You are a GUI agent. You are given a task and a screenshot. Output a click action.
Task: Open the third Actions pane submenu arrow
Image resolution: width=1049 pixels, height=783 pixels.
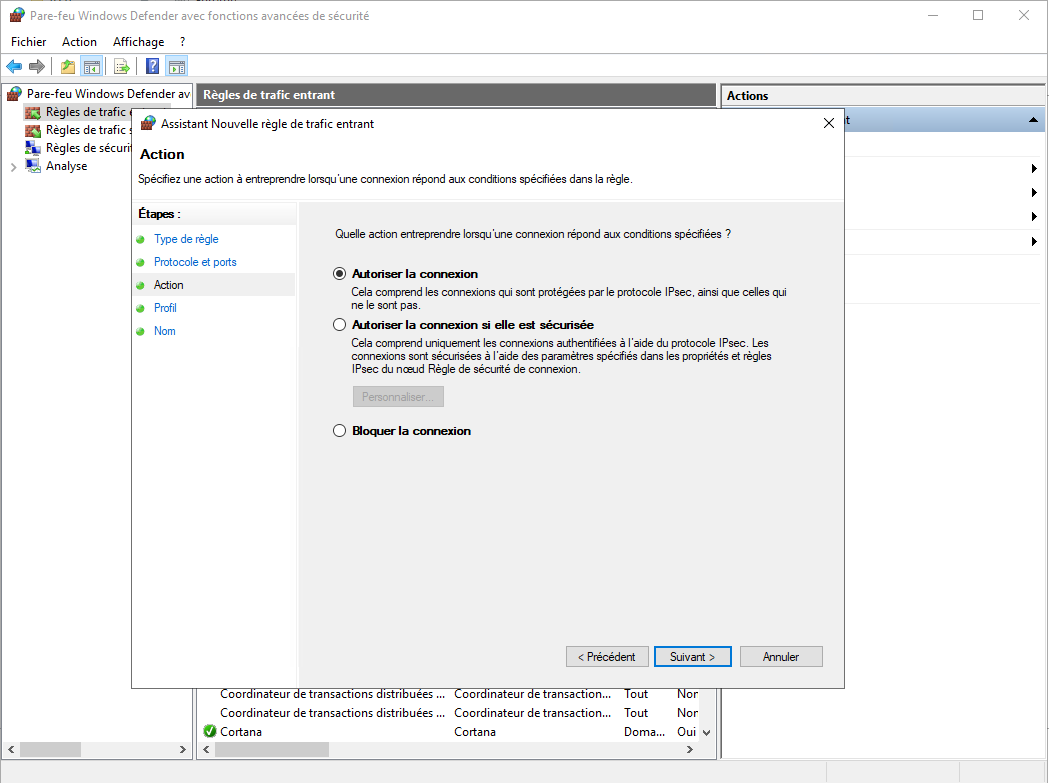[x=1034, y=217]
